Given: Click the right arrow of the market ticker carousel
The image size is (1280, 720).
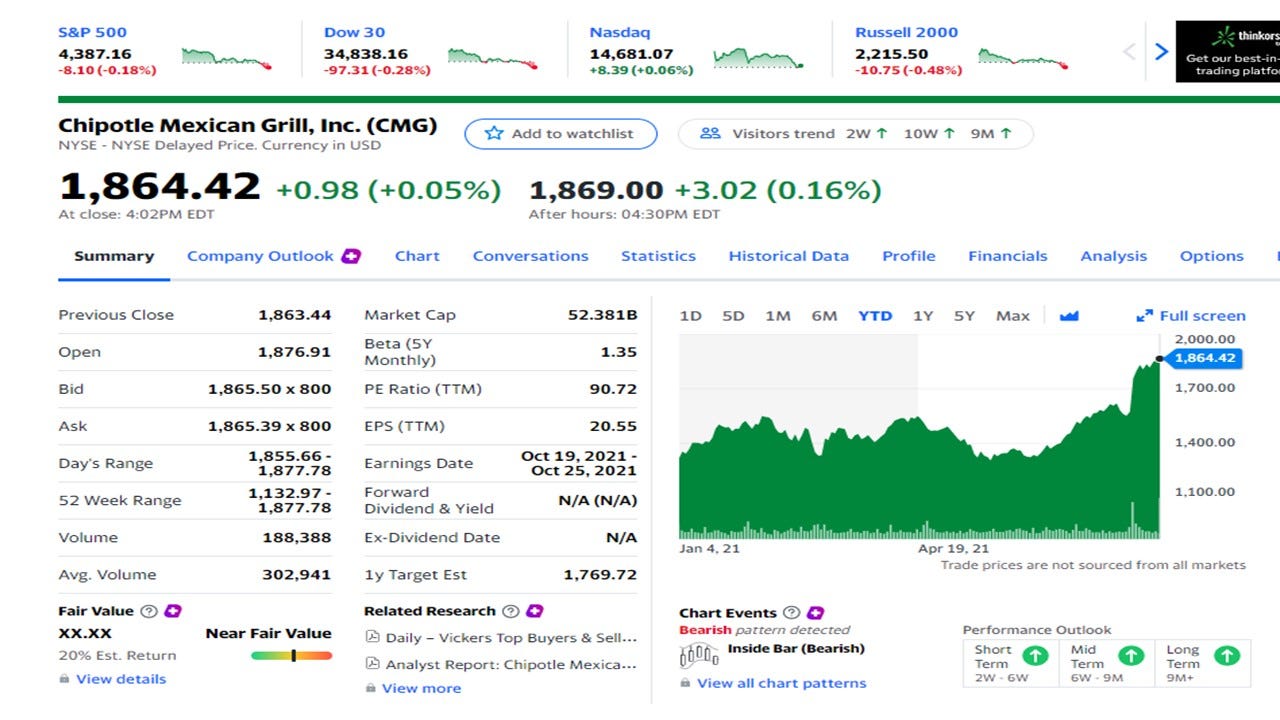Looking at the screenshot, I should pos(1161,51).
